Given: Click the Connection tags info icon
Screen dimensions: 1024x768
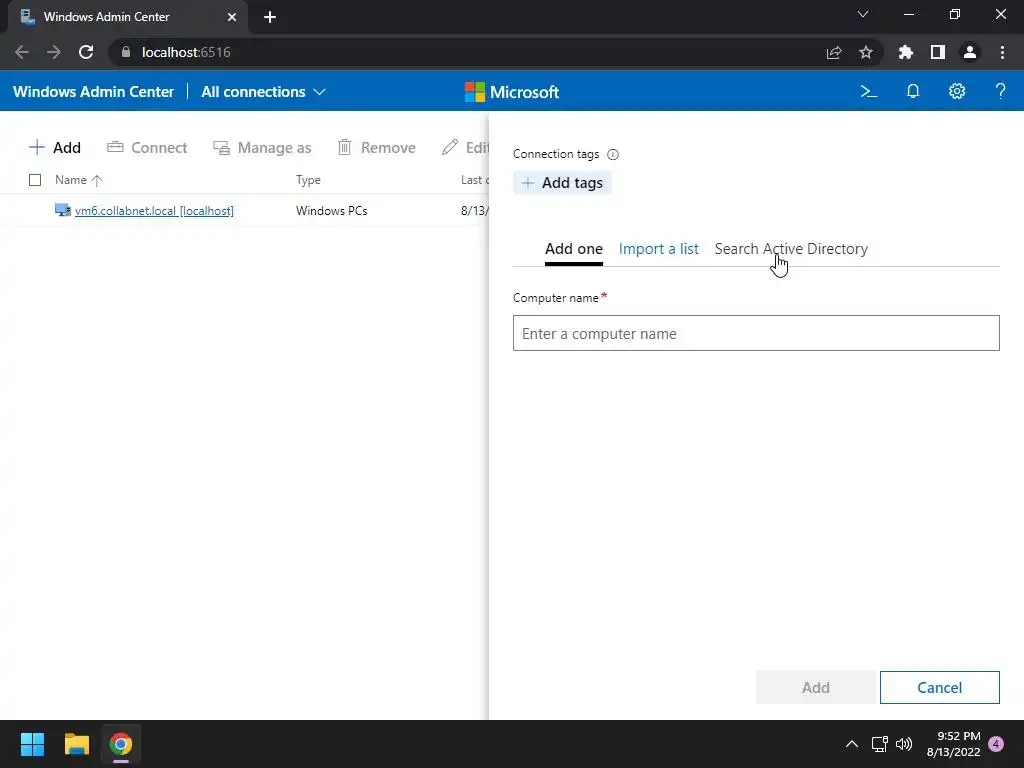Looking at the screenshot, I should (613, 155).
